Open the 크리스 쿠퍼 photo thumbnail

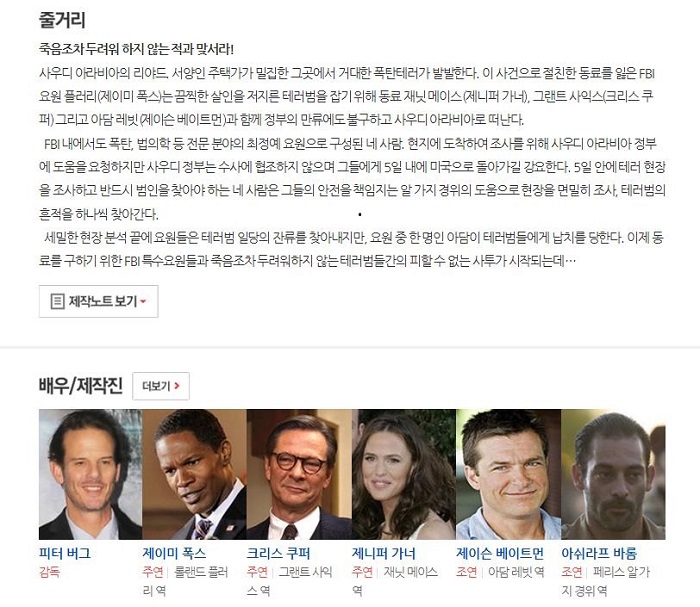299,474
